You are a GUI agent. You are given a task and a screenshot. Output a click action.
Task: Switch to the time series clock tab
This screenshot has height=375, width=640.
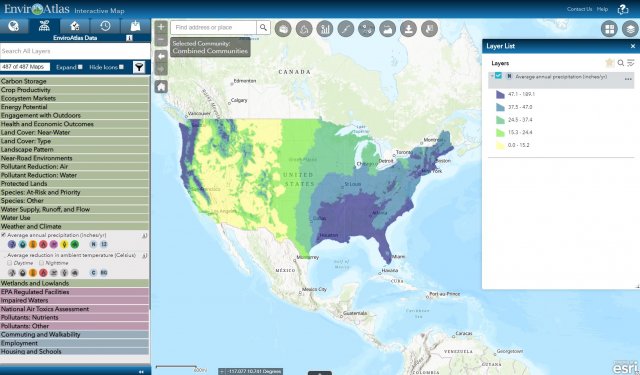tap(105, 26)
